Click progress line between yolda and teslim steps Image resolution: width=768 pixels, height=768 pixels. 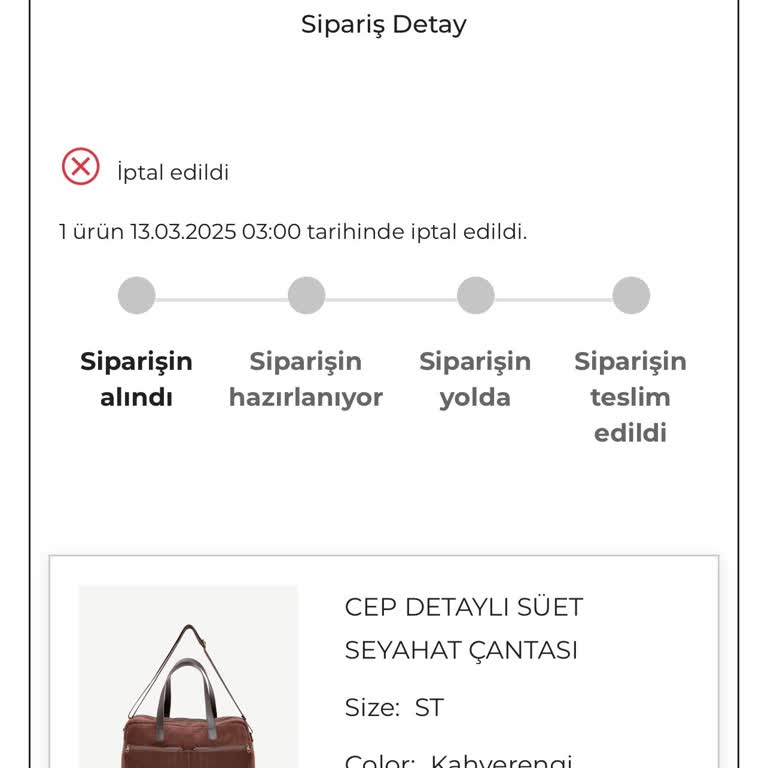point(553,299)
